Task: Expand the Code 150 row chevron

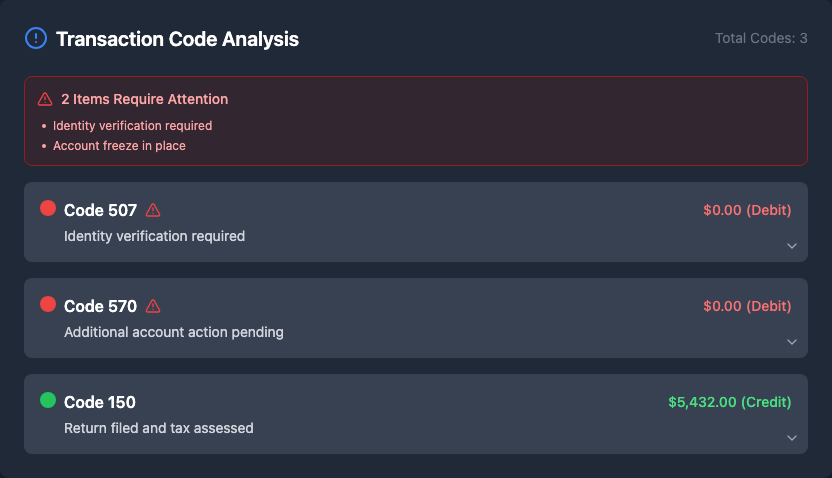Action: tap(791, 438)
